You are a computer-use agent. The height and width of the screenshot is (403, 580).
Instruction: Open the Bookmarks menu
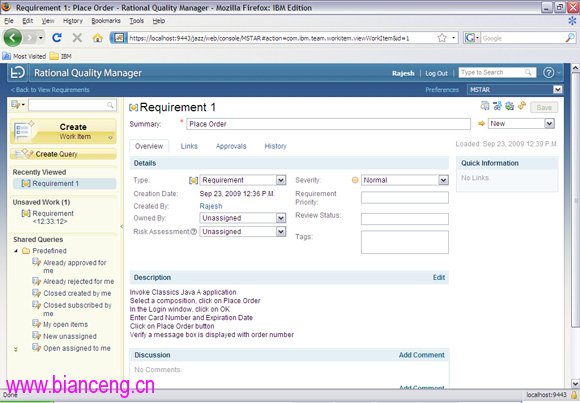pos(106,21)
